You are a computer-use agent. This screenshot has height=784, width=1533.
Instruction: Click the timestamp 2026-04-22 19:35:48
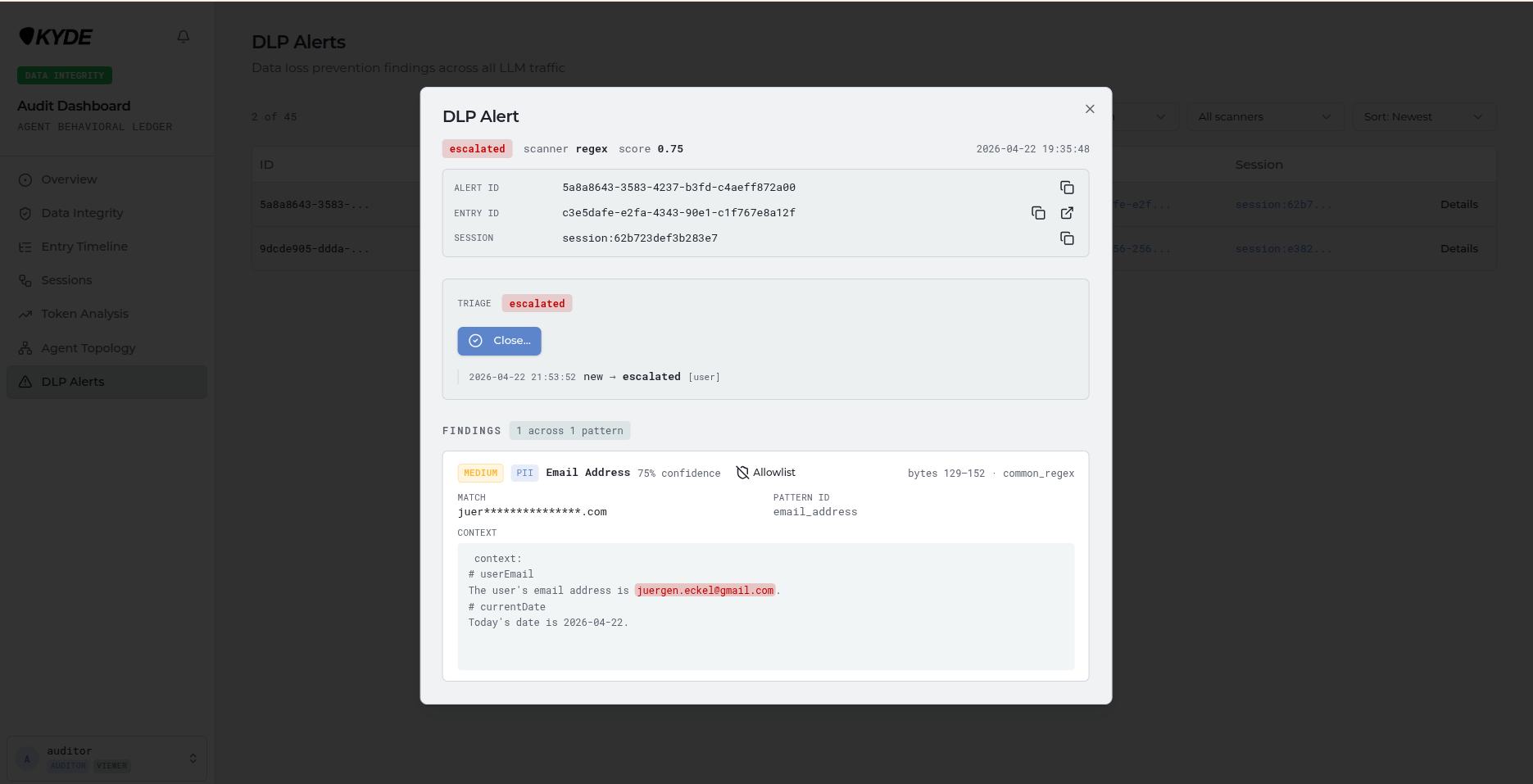tap(1032, 149)
